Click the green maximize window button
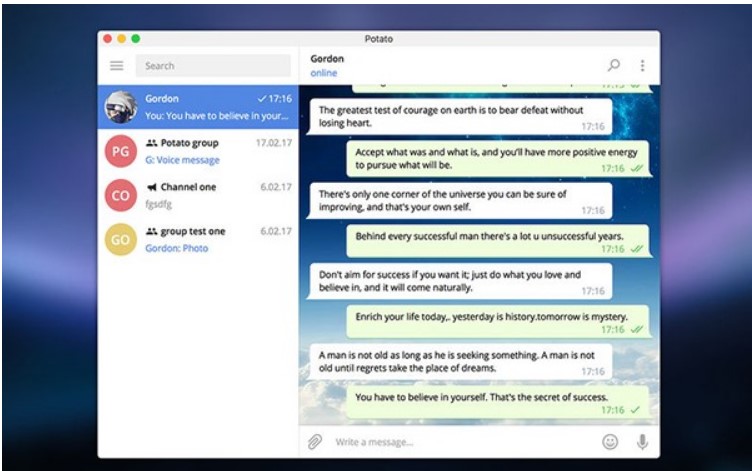Screen dimensions: 752x471 (136, 38)
